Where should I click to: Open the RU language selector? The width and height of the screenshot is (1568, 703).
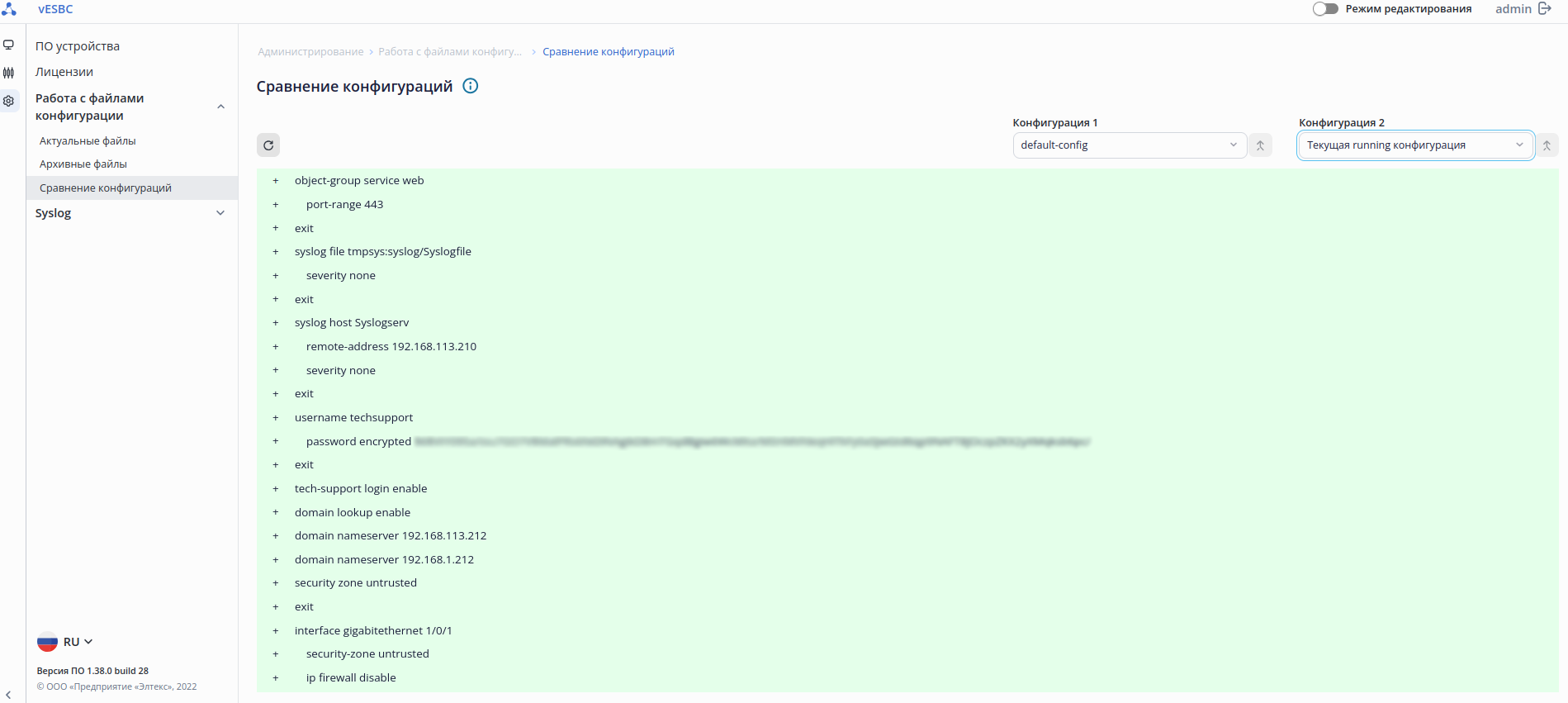[x=66, y=642]
